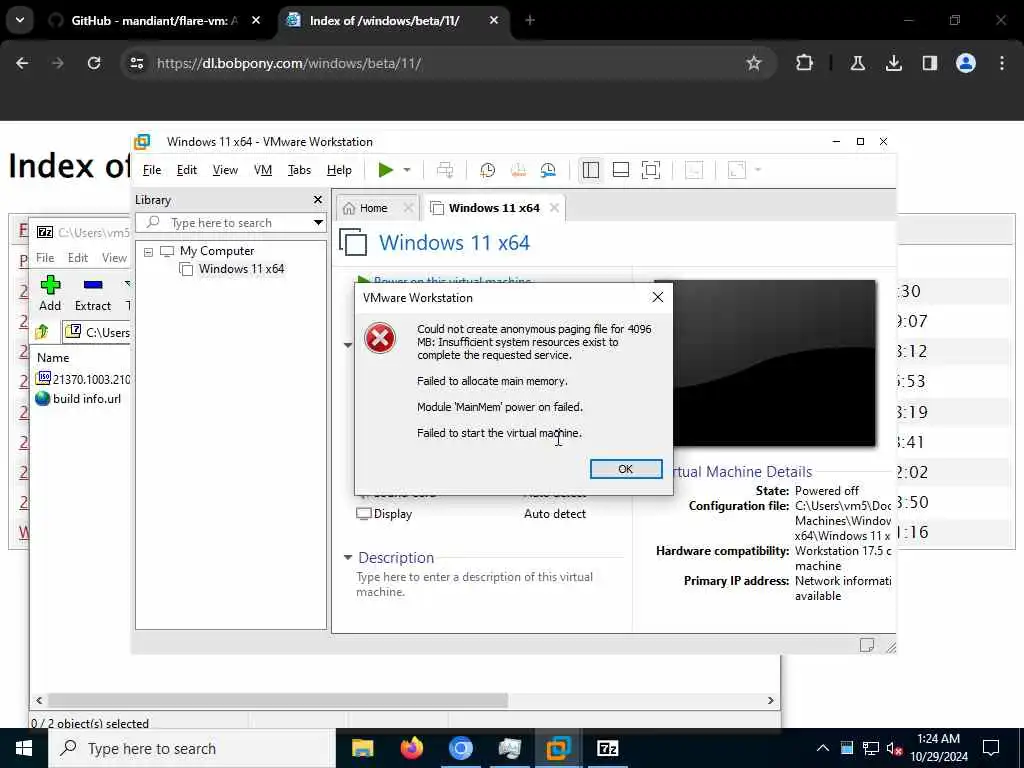Open the VMware Edit menu
The width and height of the screenshot is (1024, 768).
(x=187, y=170)
